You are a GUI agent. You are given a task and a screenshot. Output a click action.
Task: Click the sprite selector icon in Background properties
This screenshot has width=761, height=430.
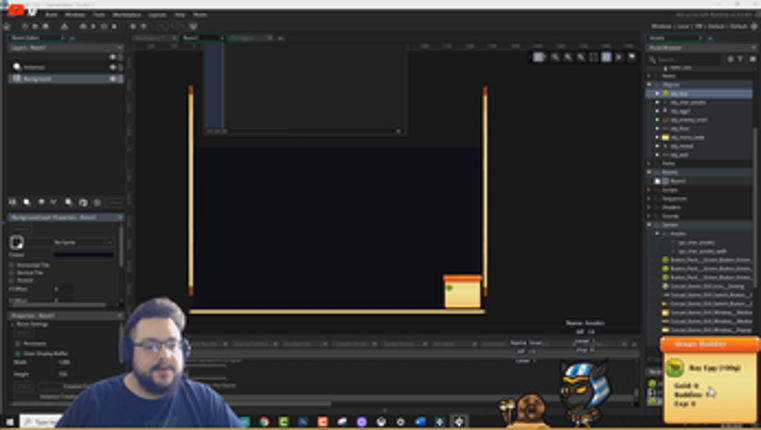click(x=17, y=242)
